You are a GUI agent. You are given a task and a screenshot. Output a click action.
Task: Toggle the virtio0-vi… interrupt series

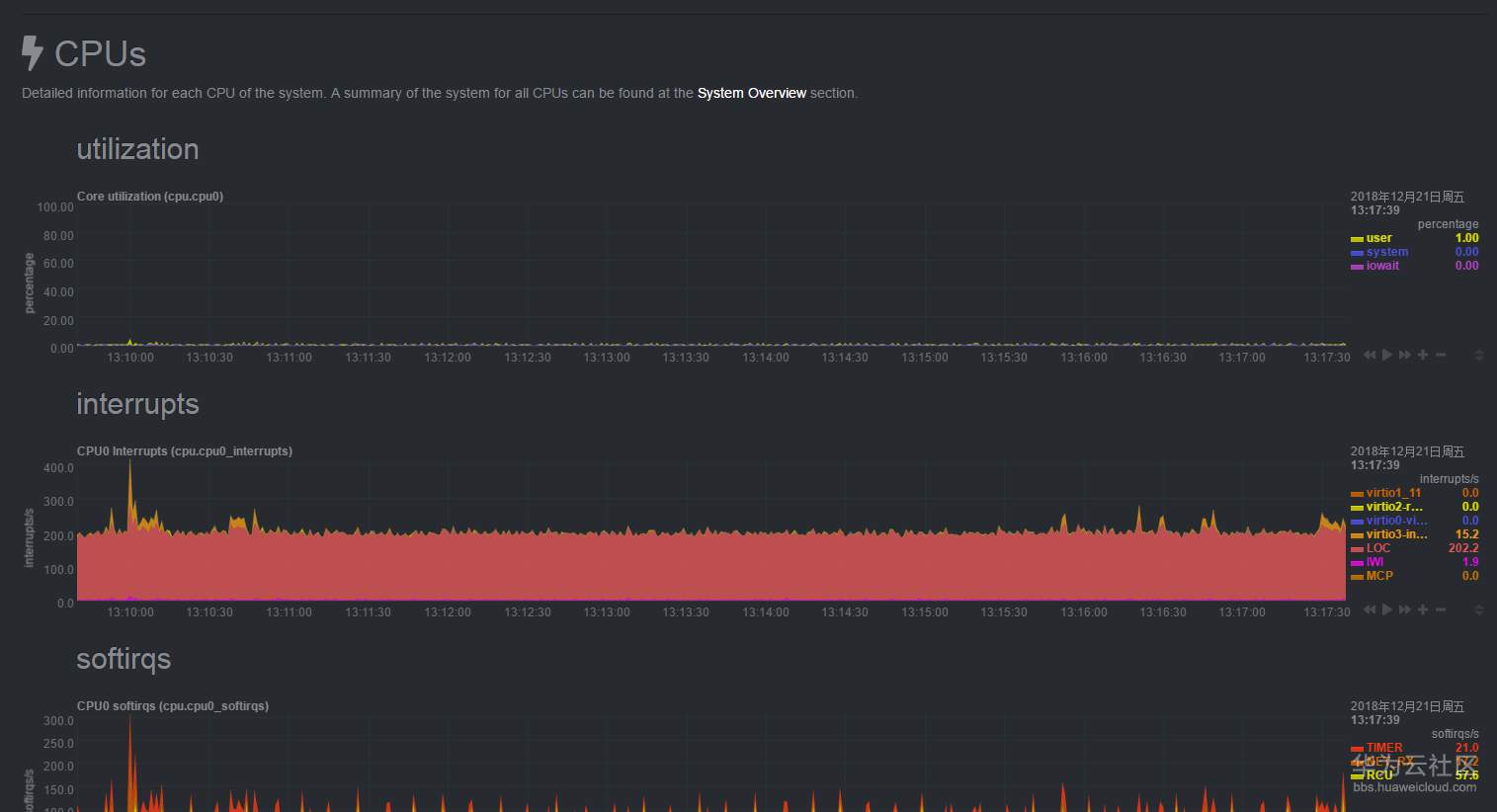[1396, 521]
